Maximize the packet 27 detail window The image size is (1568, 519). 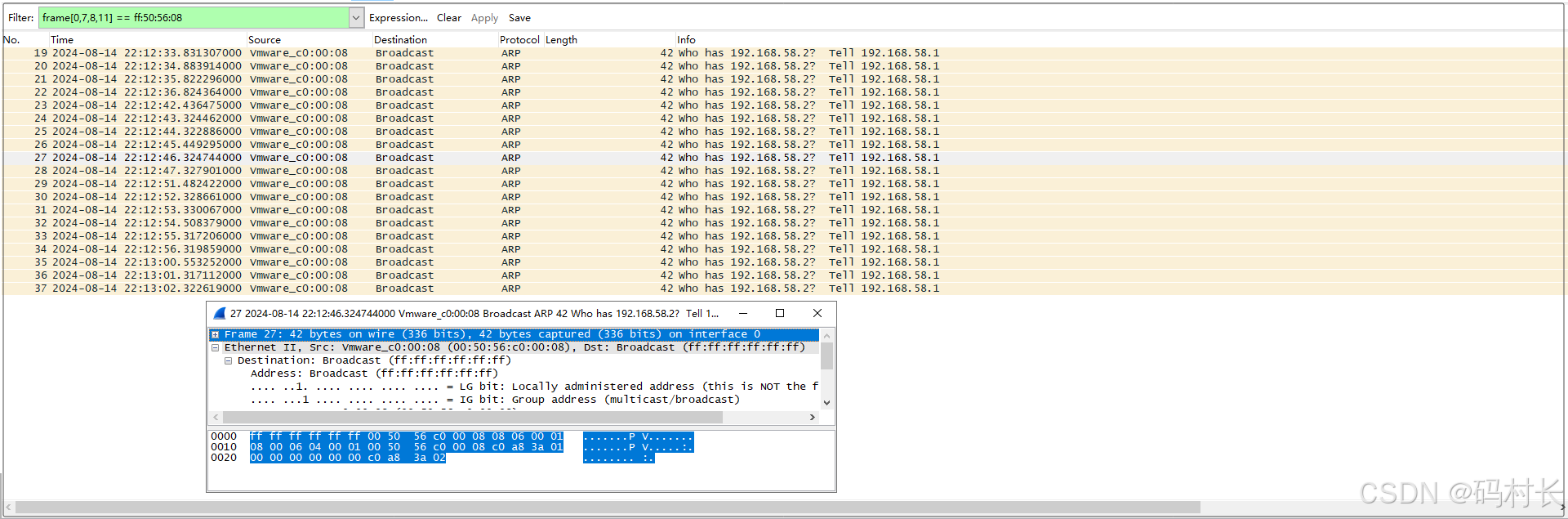(x=780, y=313)
